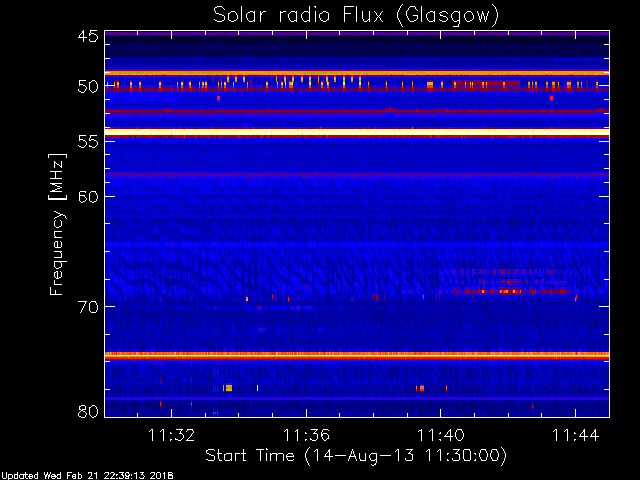Click the '45' frequency tick label
This screenshot has width=640, height=480.
coord(88,36)
